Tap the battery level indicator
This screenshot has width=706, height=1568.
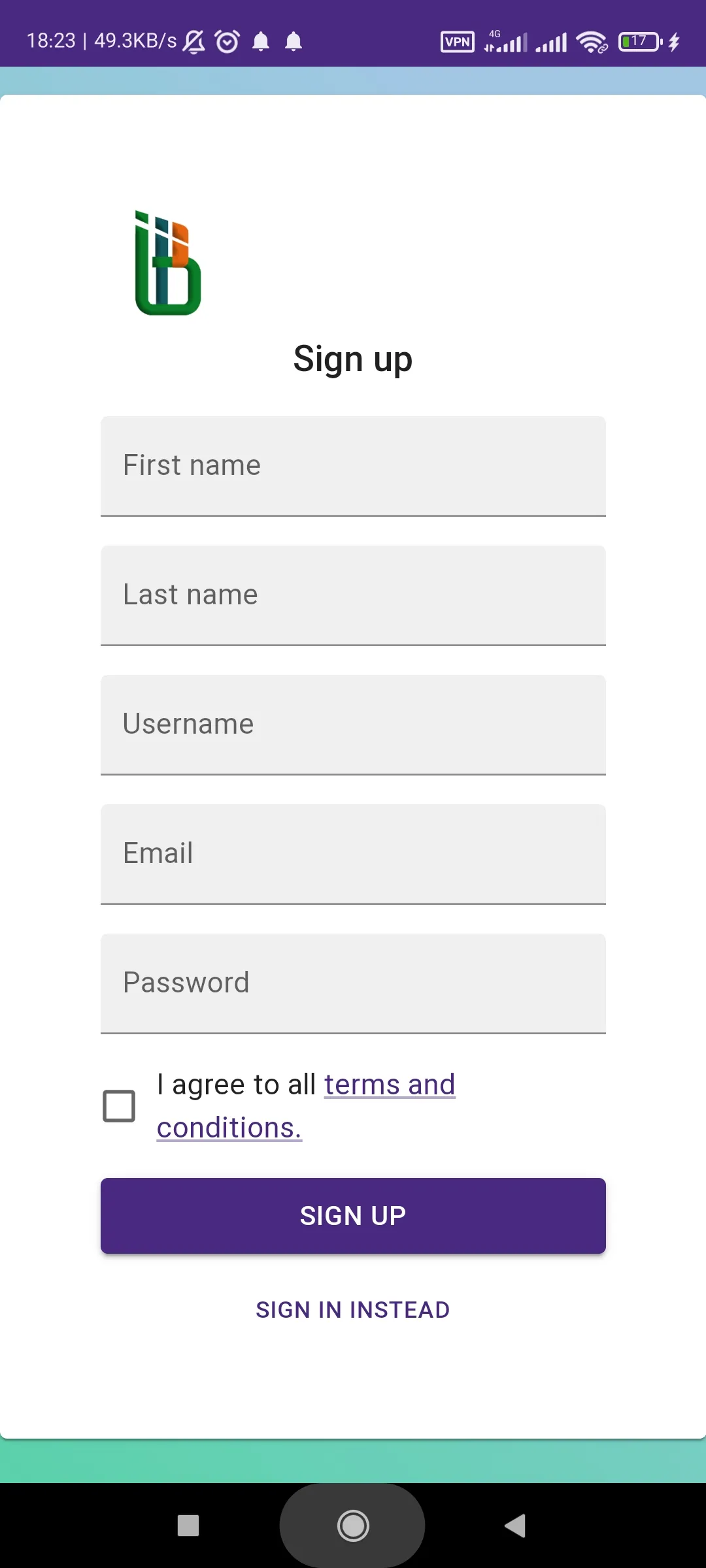pyautogui.click(x=639, y=42)
